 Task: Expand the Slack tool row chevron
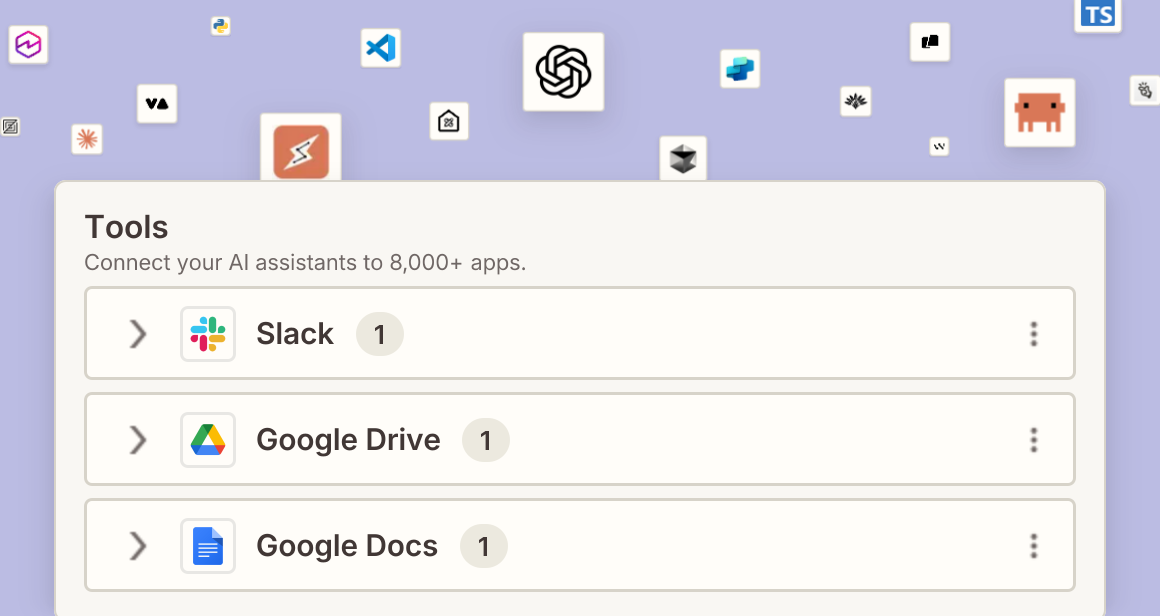click(x=138, y=334)
